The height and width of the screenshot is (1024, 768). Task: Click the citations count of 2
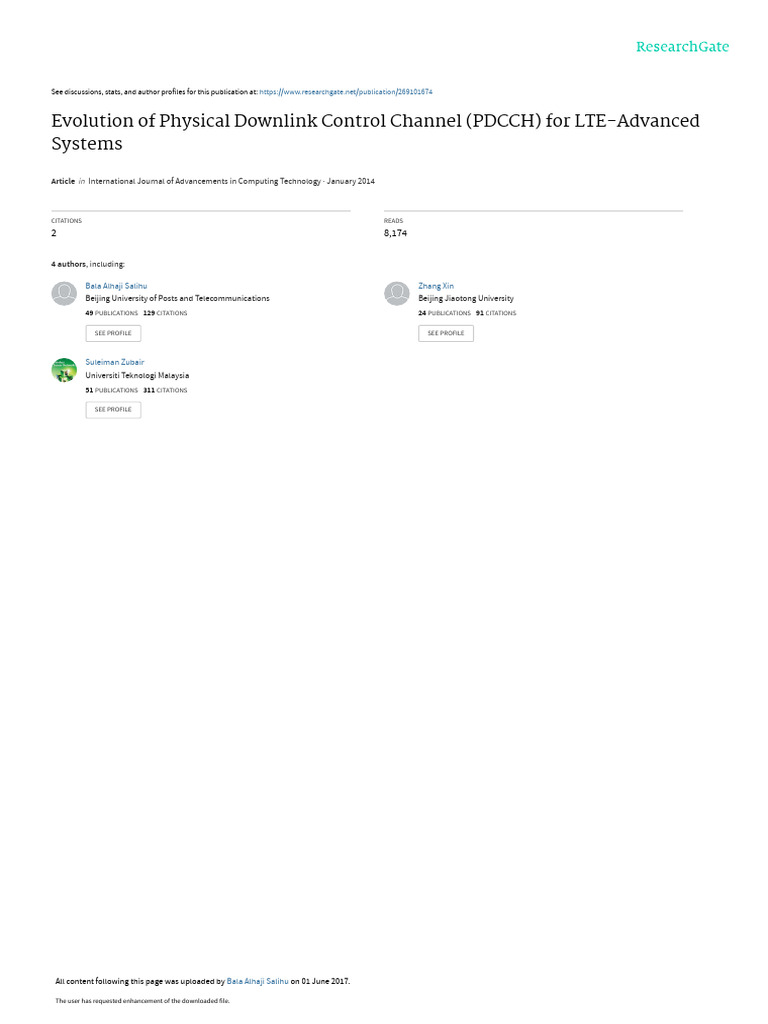point(54,233)
